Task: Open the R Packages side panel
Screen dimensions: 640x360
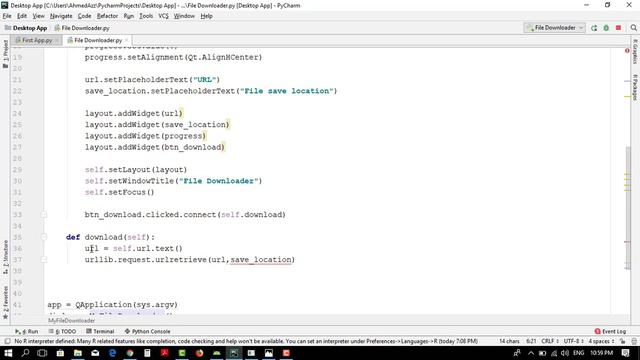Action: pos(635,87)
